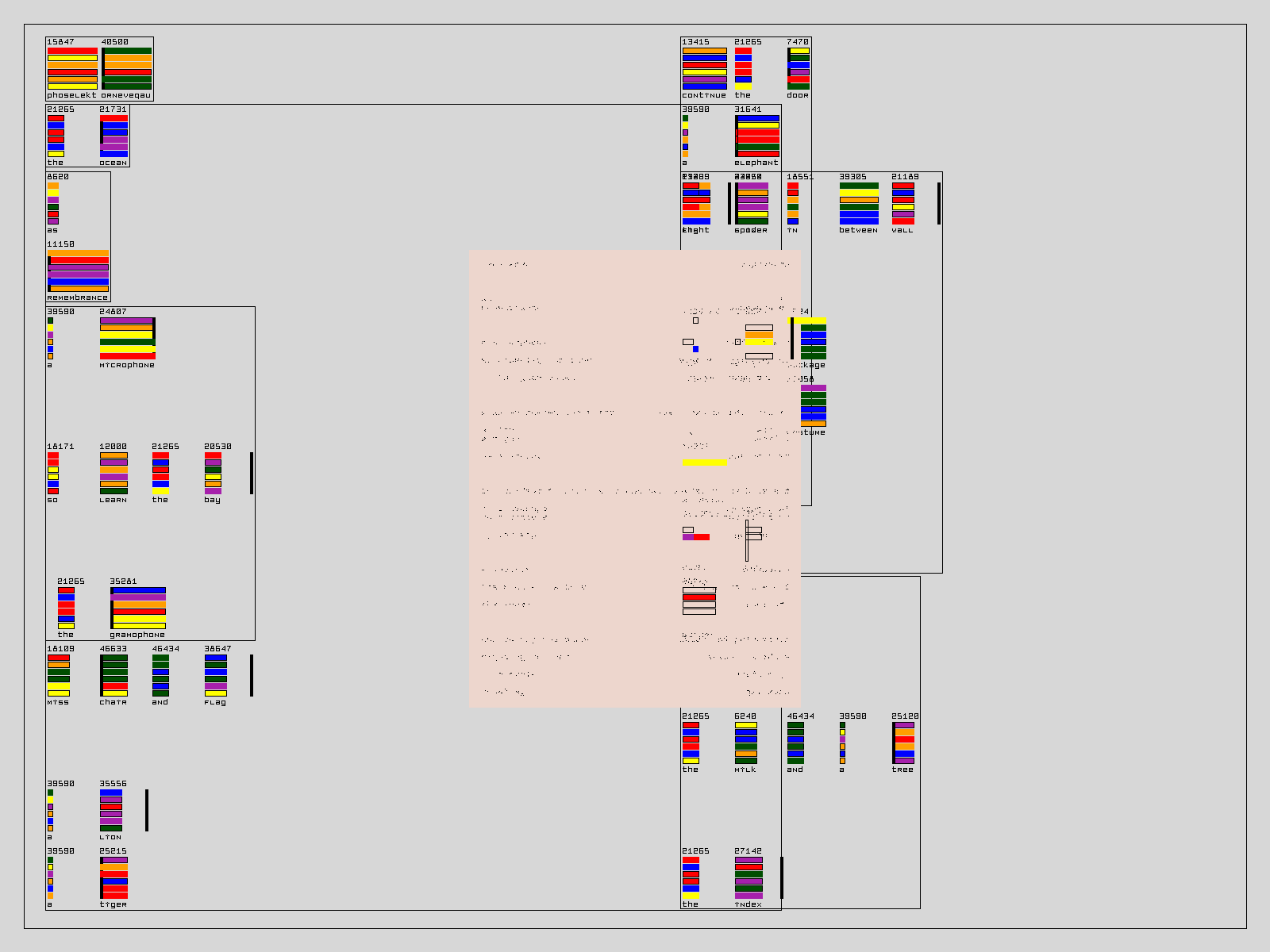The width and height of the screenshot is (1270, 952).
Task: Select the 'between' bar stack
Action: 859,204
